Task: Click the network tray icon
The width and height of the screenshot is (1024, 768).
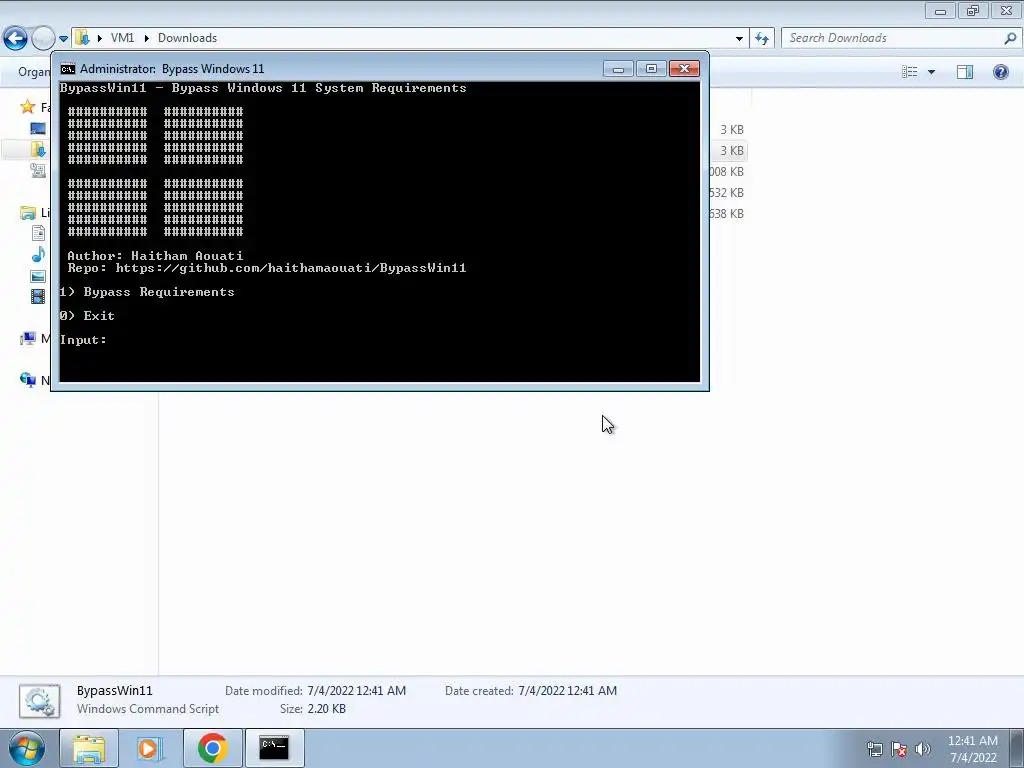Action: (x=874, y=749)
